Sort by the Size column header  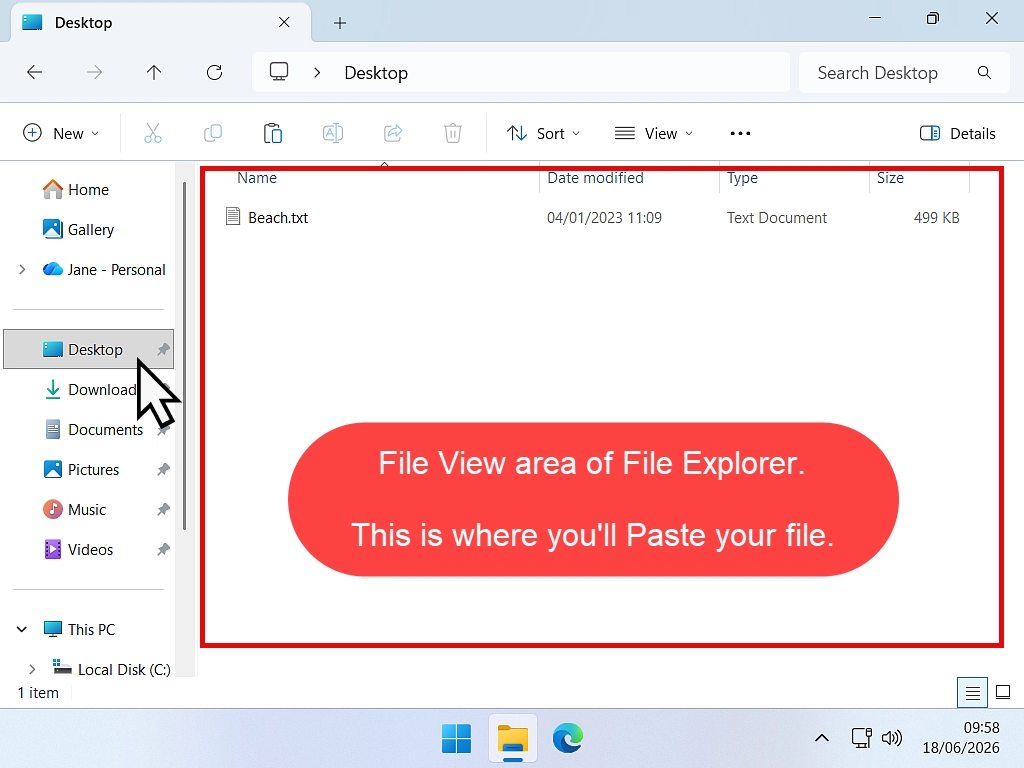[890, 178]
